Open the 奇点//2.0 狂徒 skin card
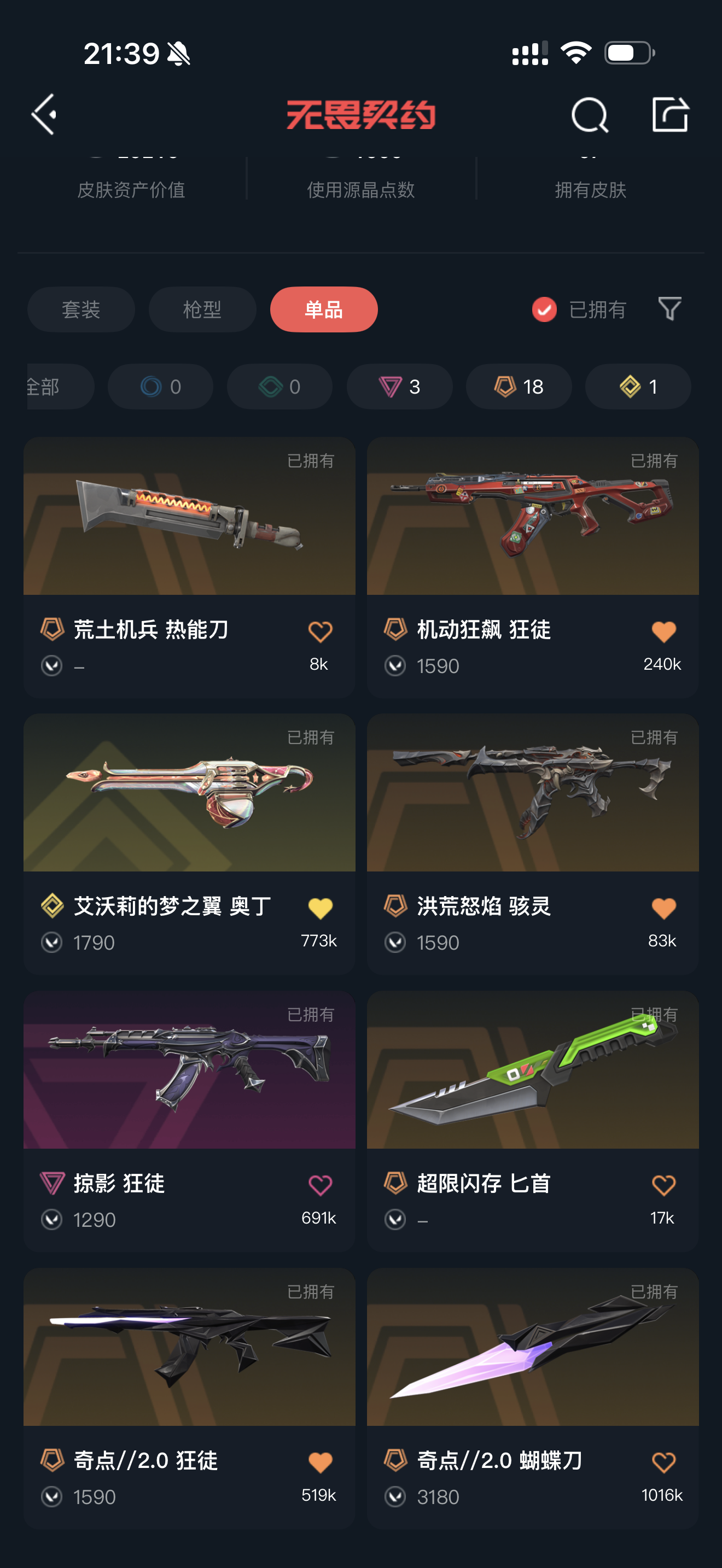Image resolution: width=722 pixels, height=1568 pixels. tap(189, 1398)
